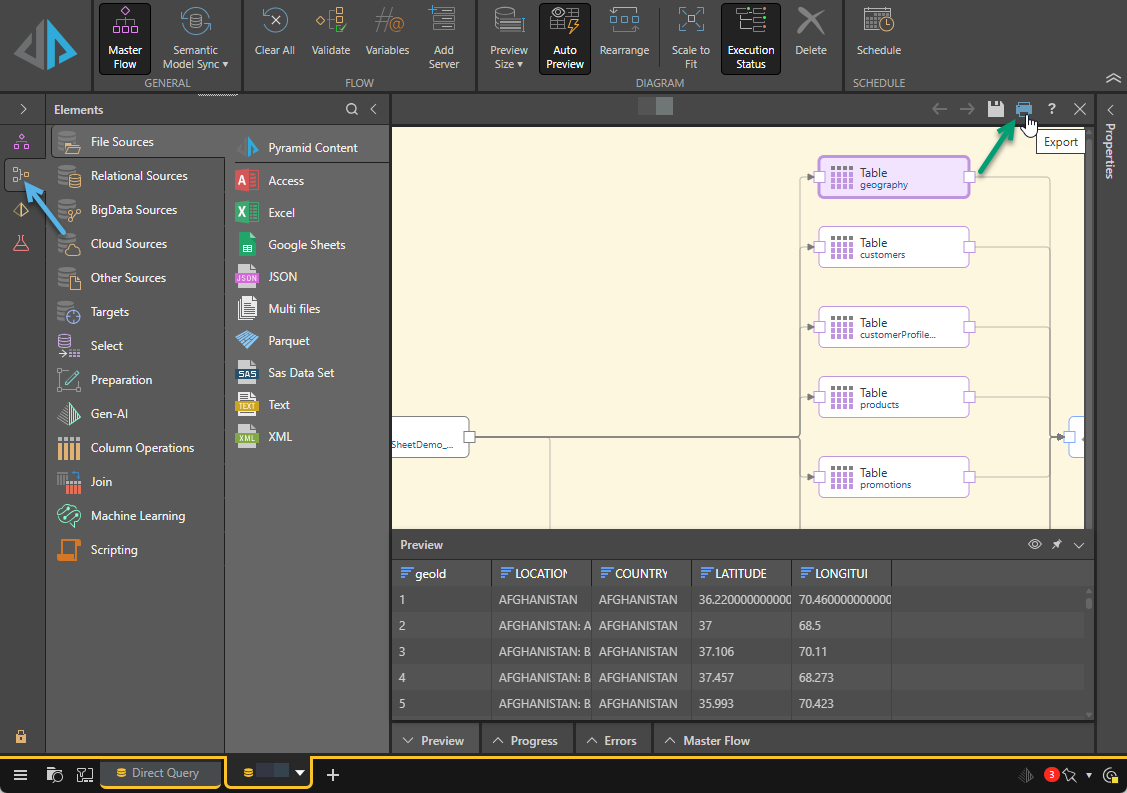1127x793 pixels.
Task: Click the Export icon in diagram header
Action: pyautogui.click(x=1023, y=109)
